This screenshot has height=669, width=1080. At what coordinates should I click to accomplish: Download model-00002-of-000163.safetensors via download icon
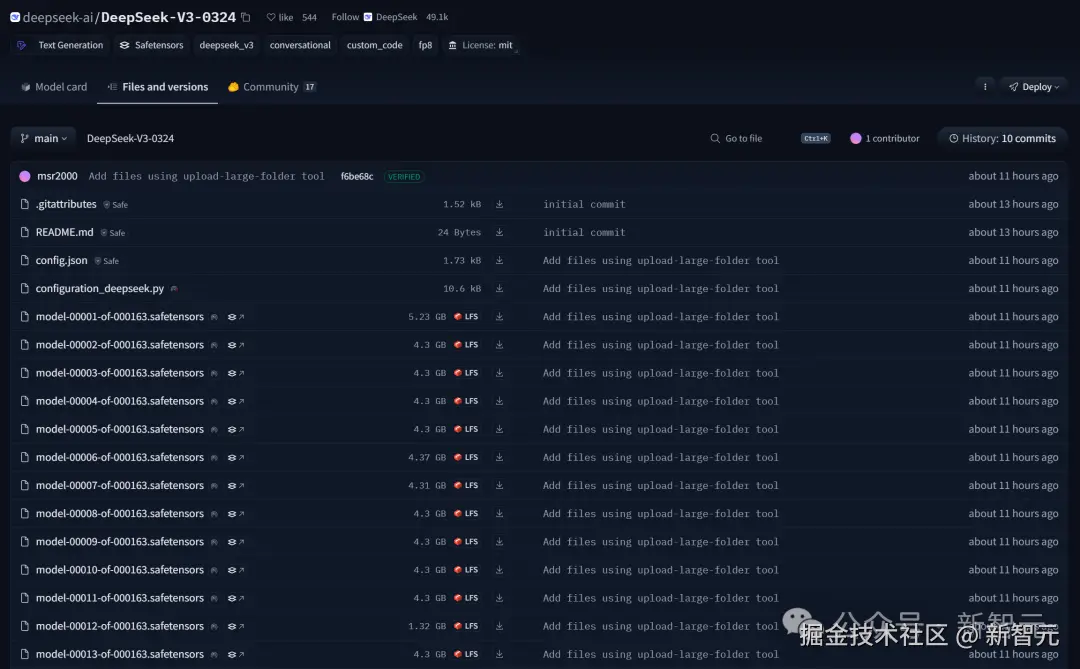coord(499,345)
